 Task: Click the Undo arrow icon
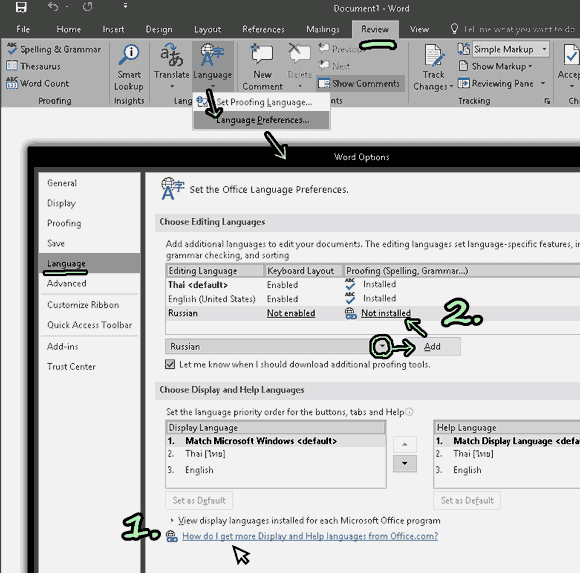pyautogui.click(x=54, y=7)
